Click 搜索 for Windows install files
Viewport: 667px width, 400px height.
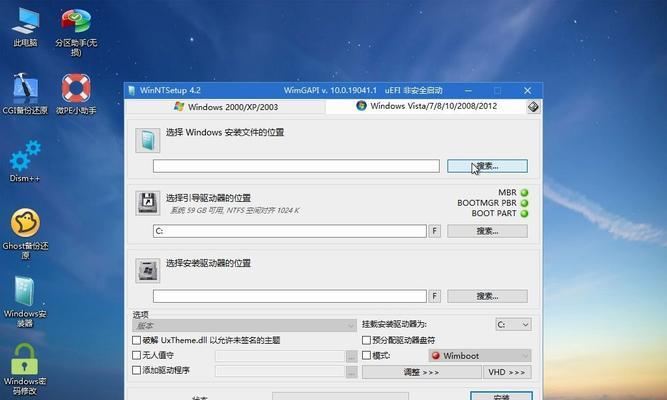(x=487, y=166)
